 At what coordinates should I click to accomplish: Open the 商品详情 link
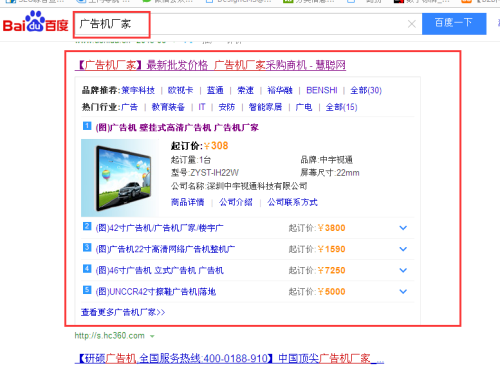pos(187,202)
